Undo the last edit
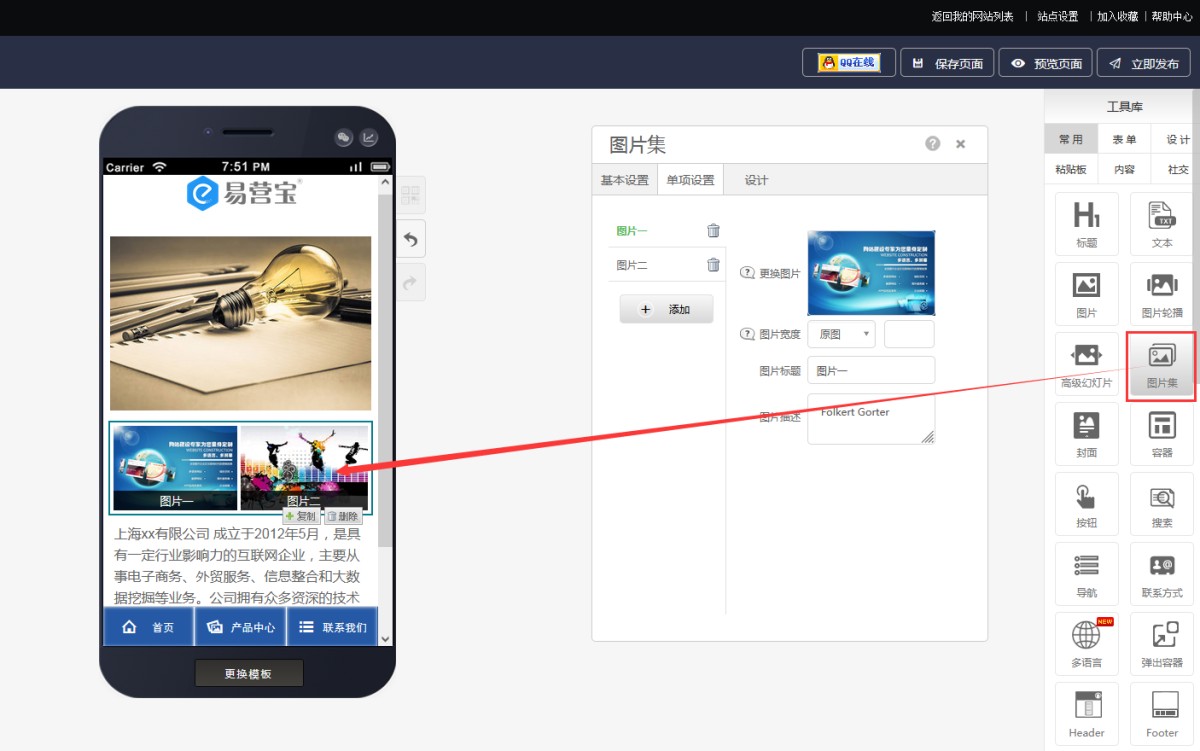This screenshot has width=1200, height=751. pyautogui.click(x=411, y=238)
